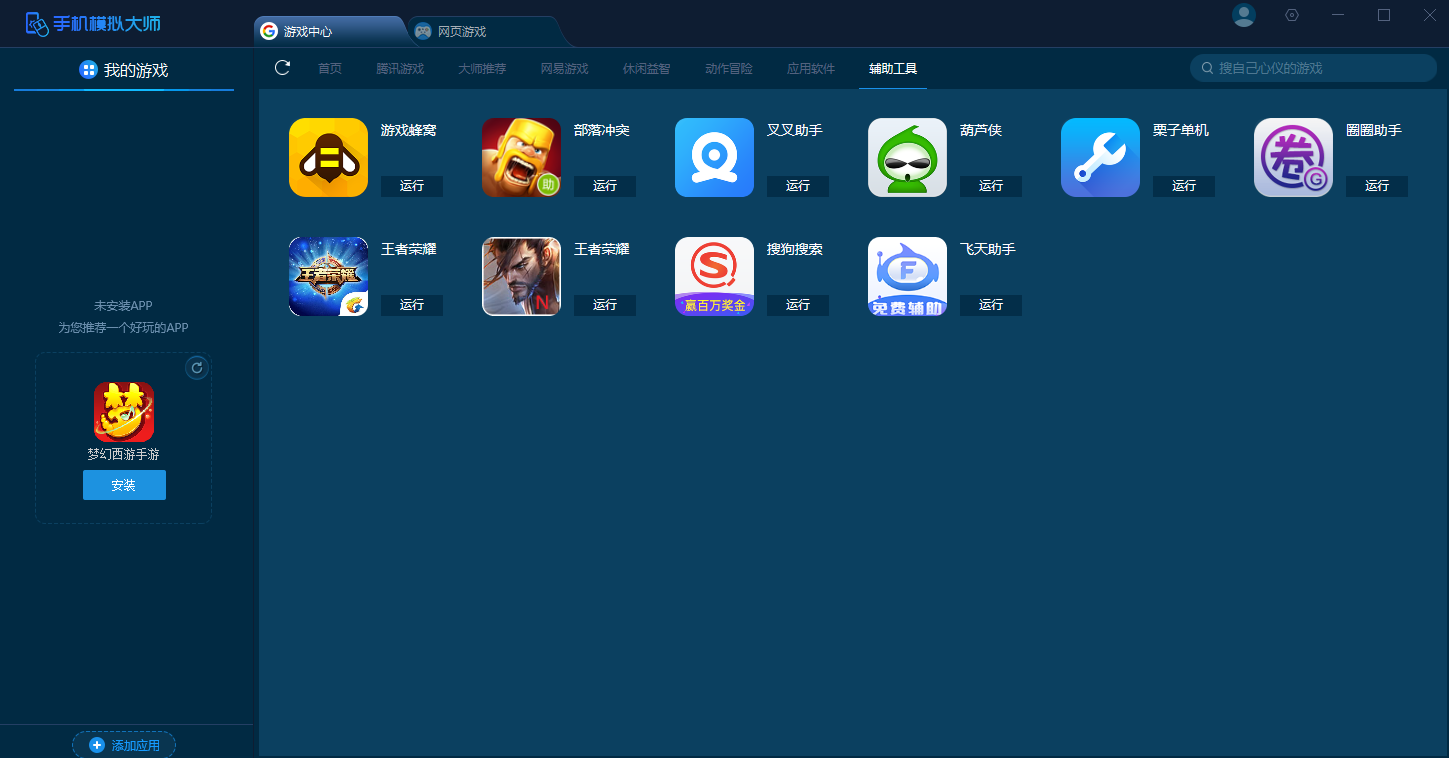Run 搜狗搜索 with its 运行 button
1449x758 pixels.
[x=798, y=305]
